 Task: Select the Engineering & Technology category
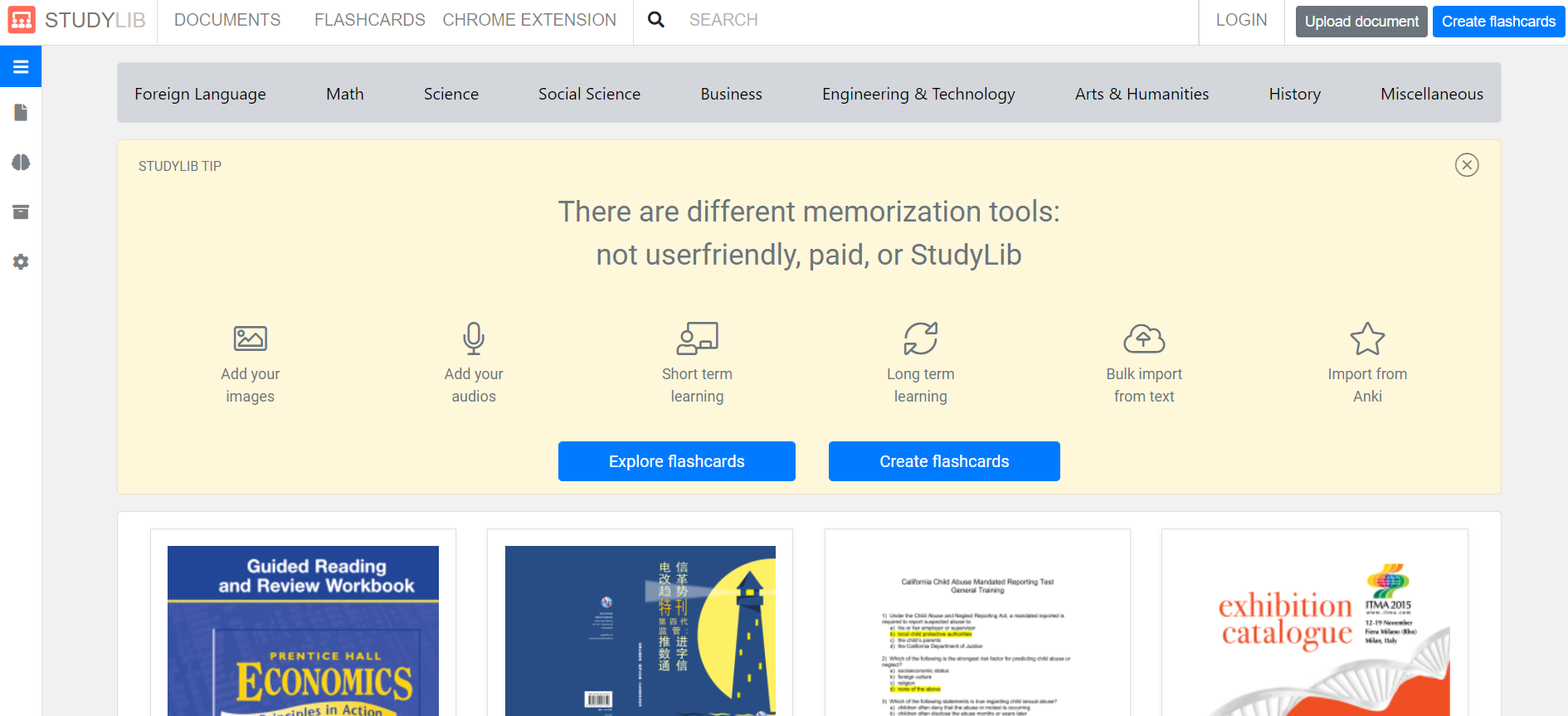(918, 94)
